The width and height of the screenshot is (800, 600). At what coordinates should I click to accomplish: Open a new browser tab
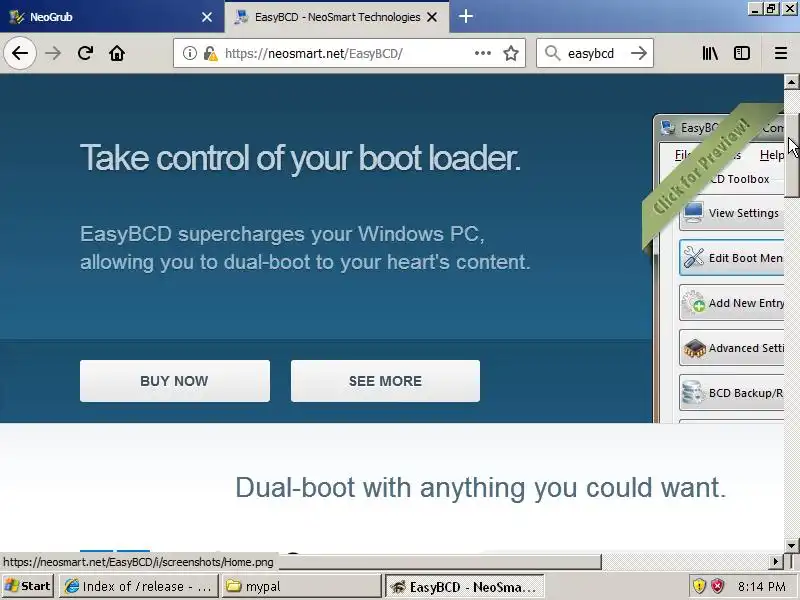(465, 16)
